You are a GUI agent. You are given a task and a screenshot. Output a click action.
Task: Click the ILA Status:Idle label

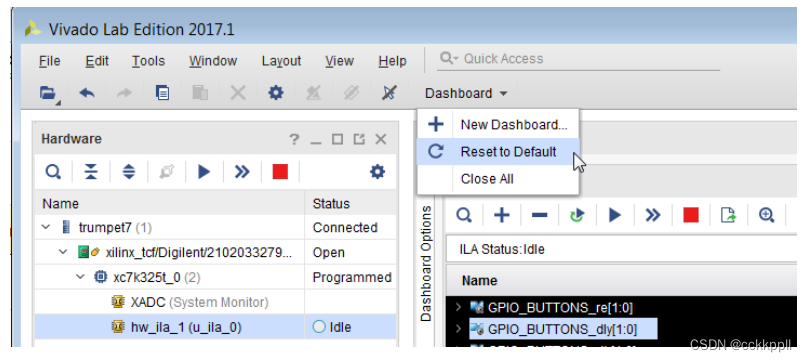pyautogui.click(x=502, y=250)
